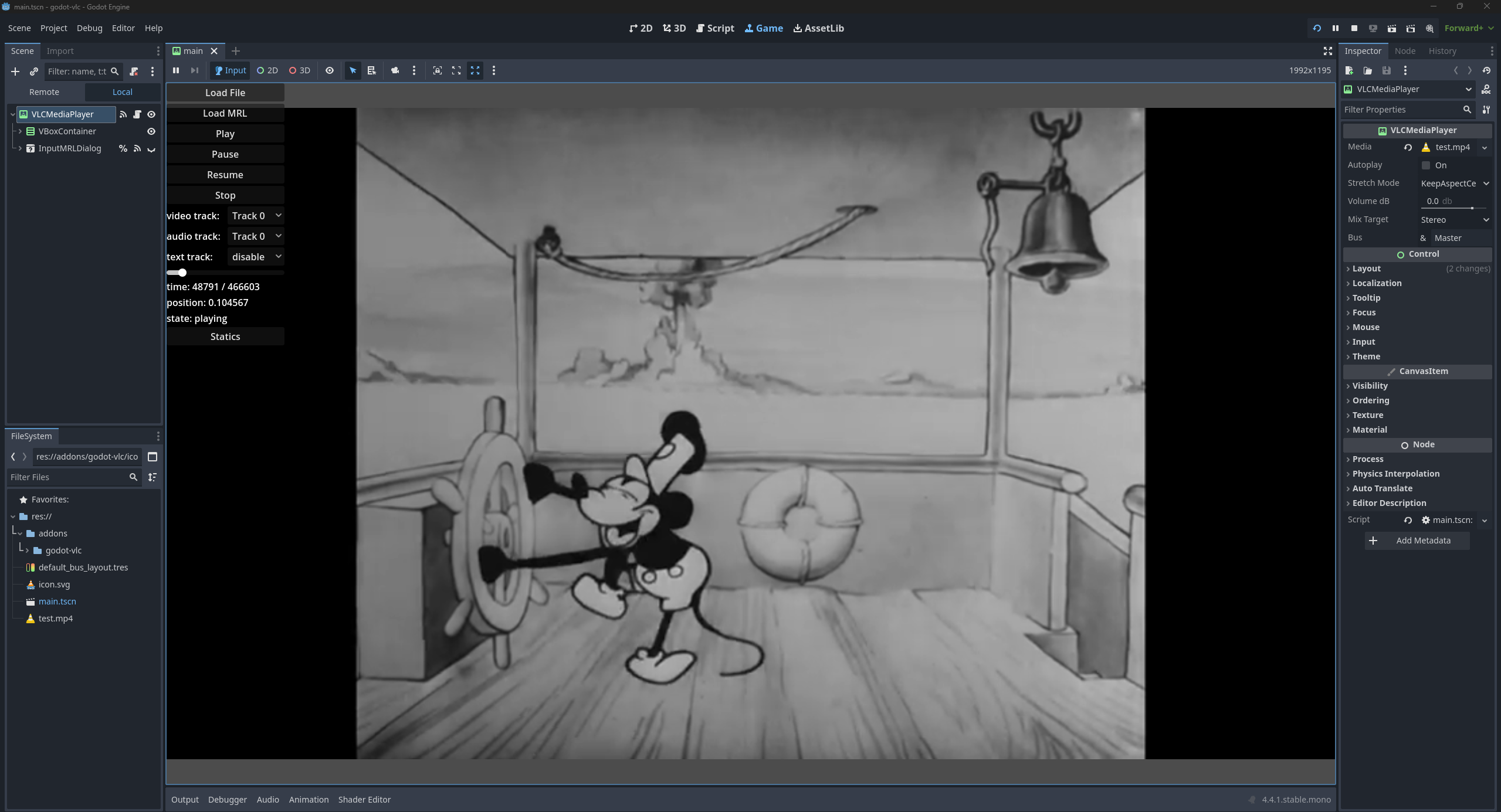Viewport: 1501px width, 812px height.
Task: Expand the godot-vlc folder
Action: (27, 551)
